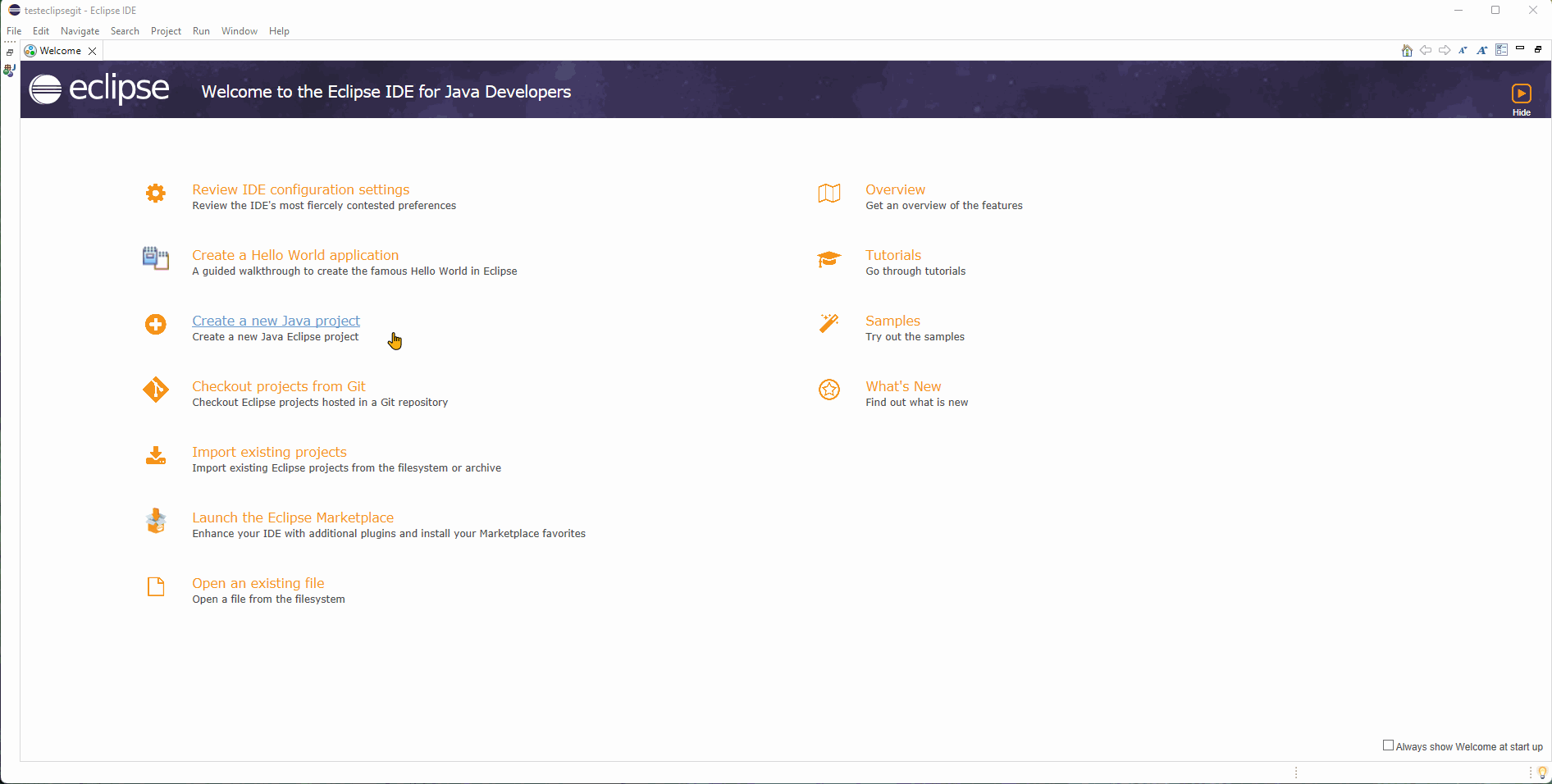This screenshot has width=1552, height=784.
Task: Reduce font size with smaller A icon
Action: coord(1463,50)
